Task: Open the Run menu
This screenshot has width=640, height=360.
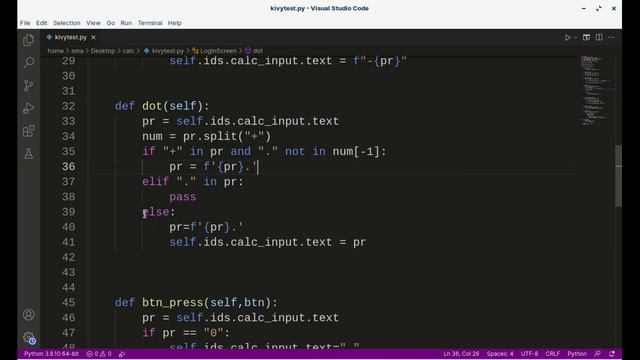Action: click(x=126, y=23)
